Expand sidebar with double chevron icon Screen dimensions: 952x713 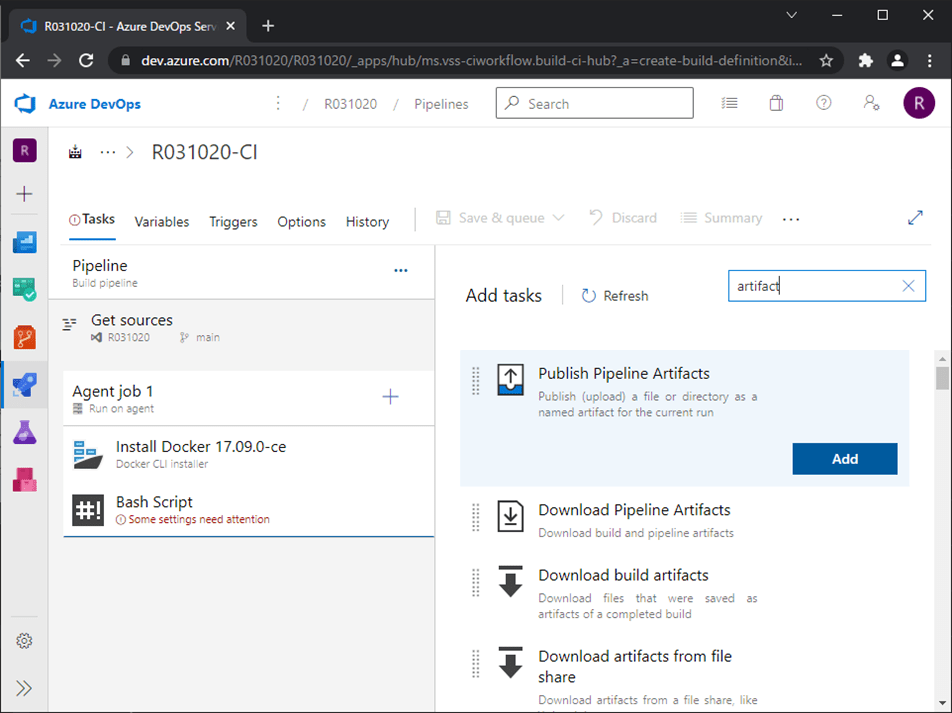tap(24, 688)
